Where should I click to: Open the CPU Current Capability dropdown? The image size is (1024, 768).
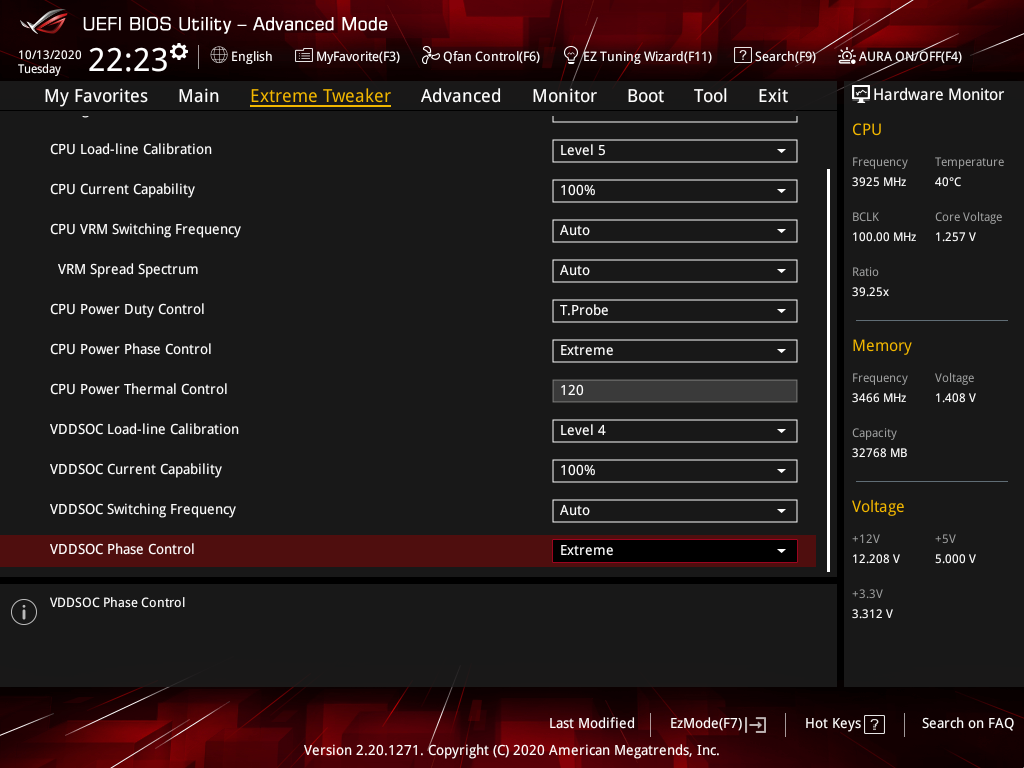675,191
